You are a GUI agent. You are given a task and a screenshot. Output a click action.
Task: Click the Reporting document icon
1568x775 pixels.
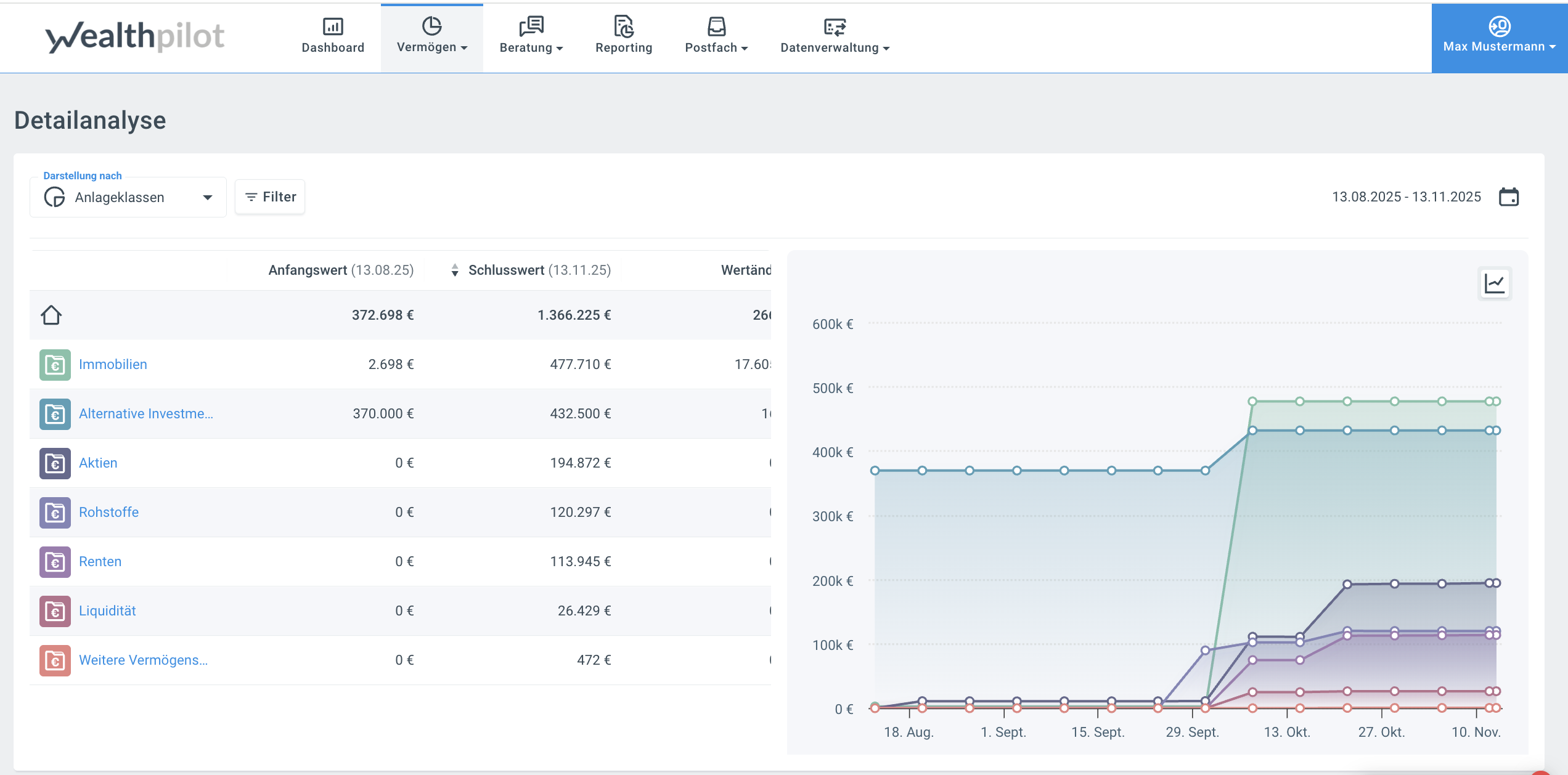[x=624, y=27]
